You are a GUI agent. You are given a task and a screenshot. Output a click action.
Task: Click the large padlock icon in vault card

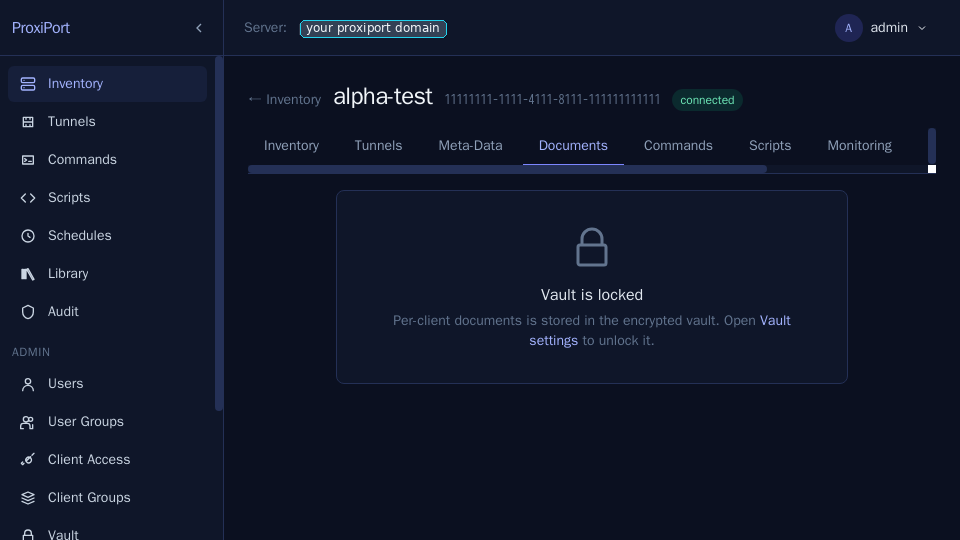[x=591, y=247]
